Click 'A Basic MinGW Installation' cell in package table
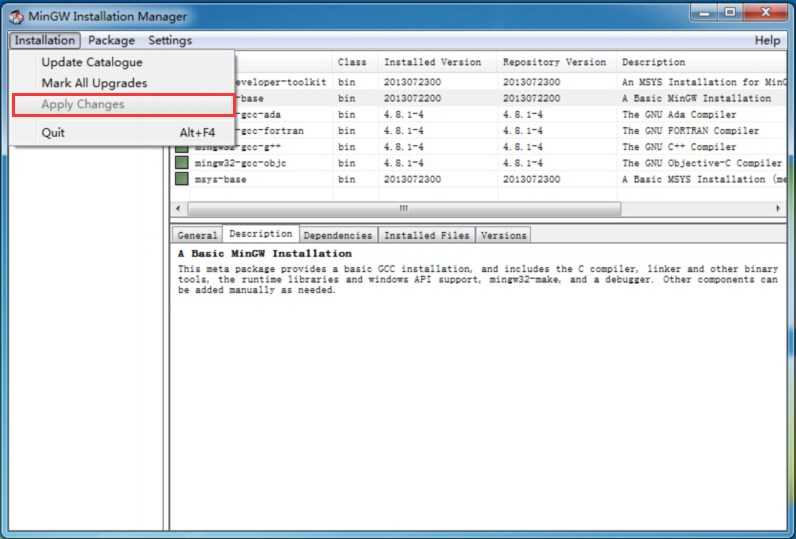The height and width of the screenshot is (539, 796). click(696, 98)
